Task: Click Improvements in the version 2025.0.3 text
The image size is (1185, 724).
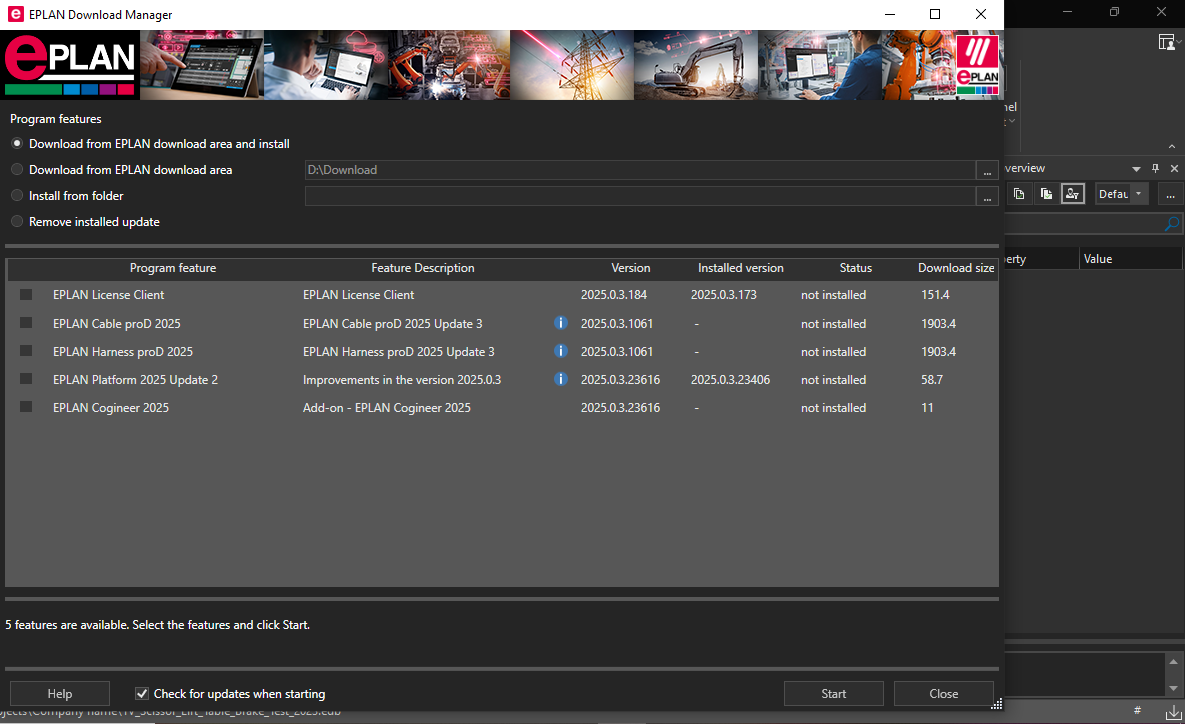Action: pyautogui.click(x=402, y=379)
